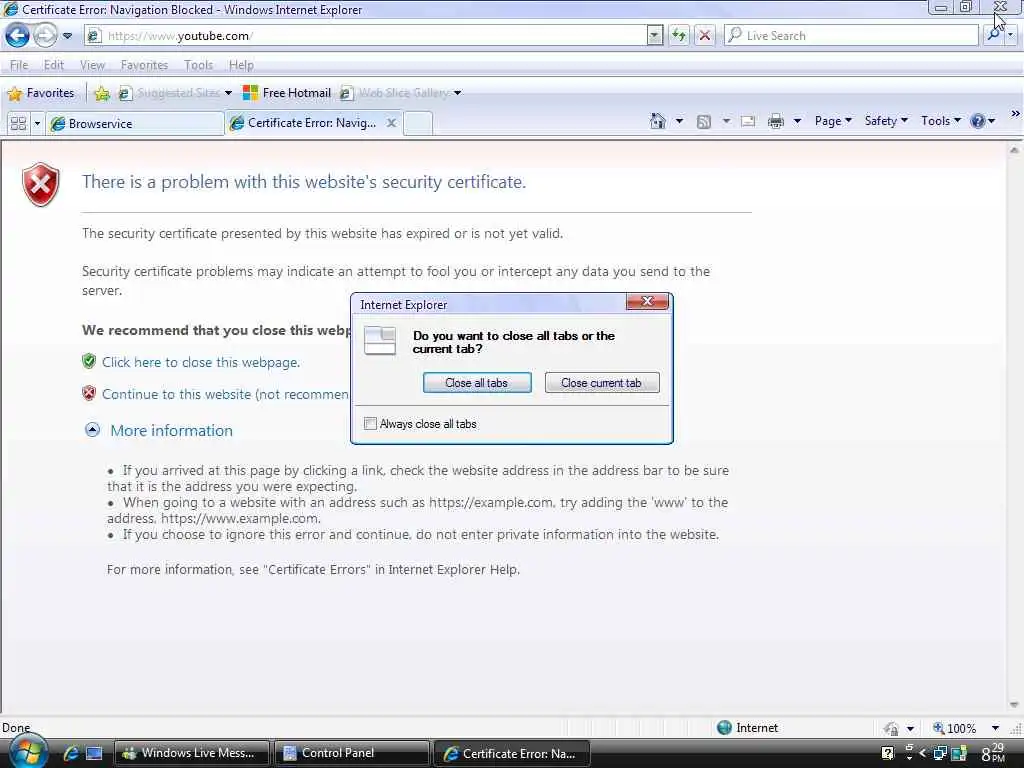
Task: Click the Internet zone globe icon
Action: pos(724,728)
